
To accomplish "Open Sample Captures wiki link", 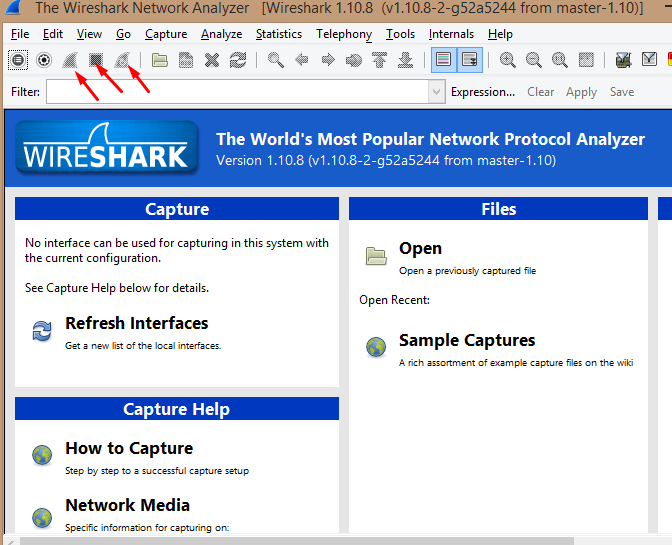I will click(x=467, y=340).
